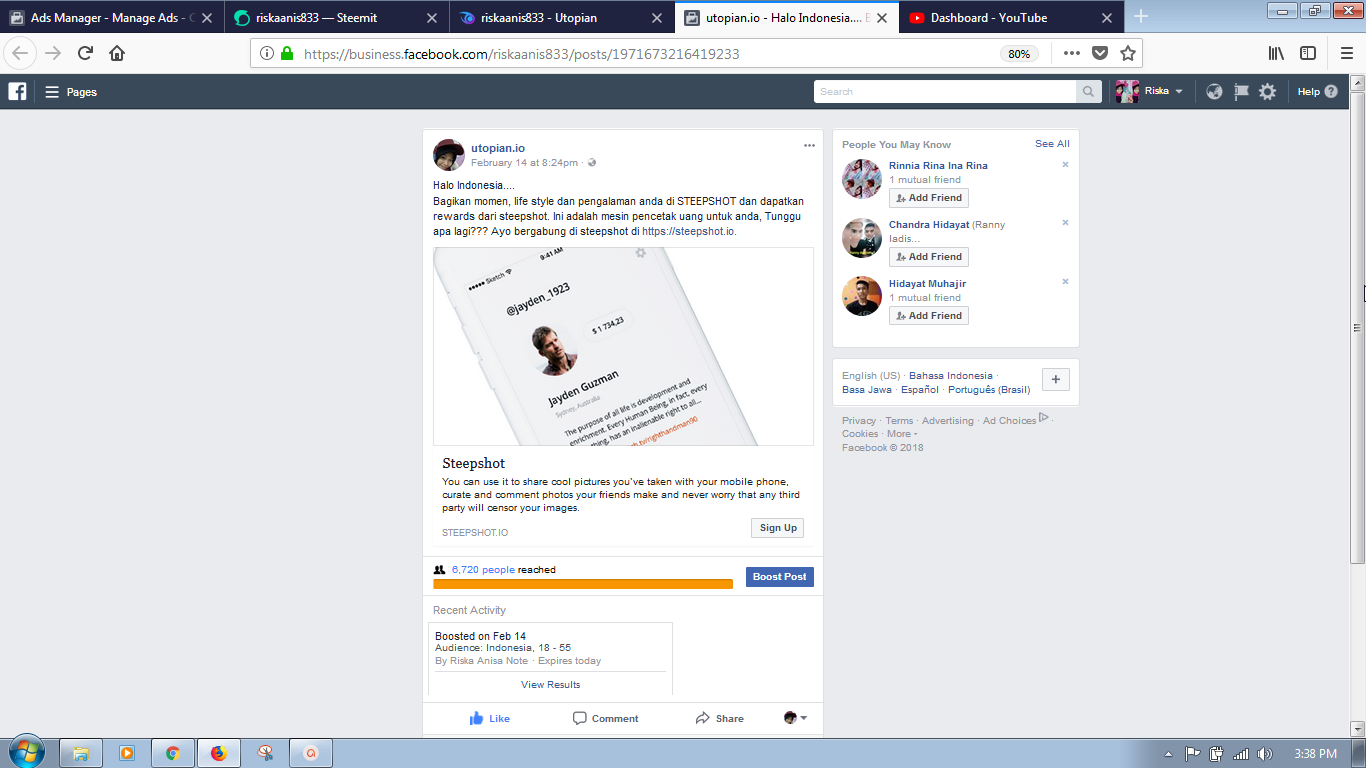Open See All people suggestions
Screen dimensions: 1366x768
pyautogui.click(x=1052, y=144)
